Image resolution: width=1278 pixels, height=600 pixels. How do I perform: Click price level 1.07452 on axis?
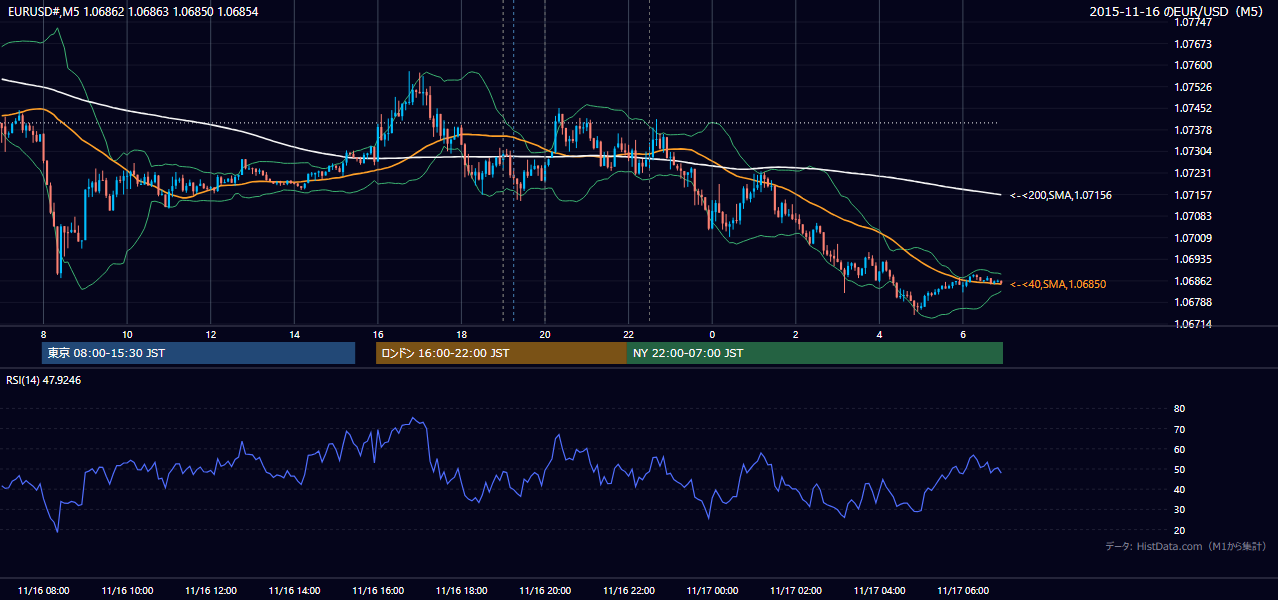point(1192,108)
